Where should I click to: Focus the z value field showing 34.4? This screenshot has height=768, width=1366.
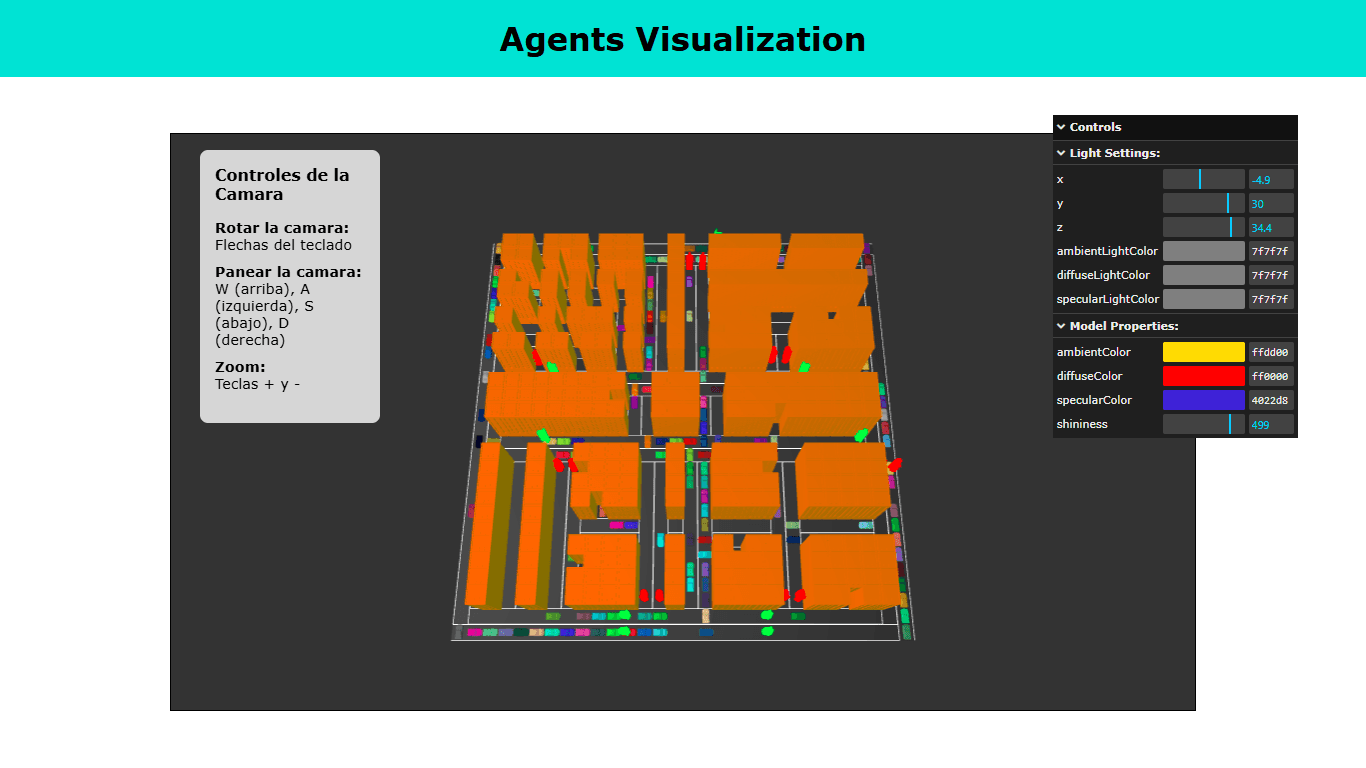tap(1271, 227)
